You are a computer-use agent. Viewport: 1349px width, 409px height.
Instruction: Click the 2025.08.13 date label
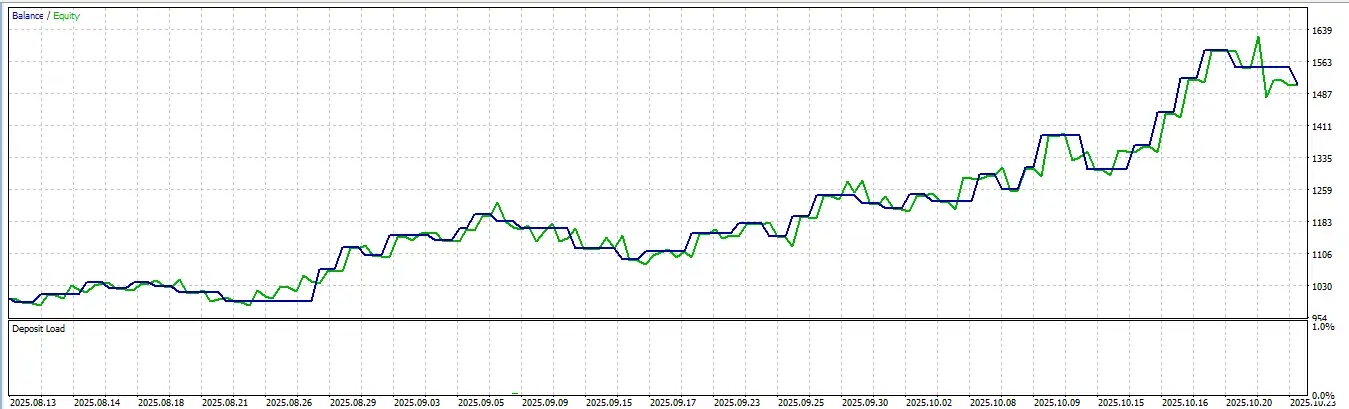click(32, 402)
